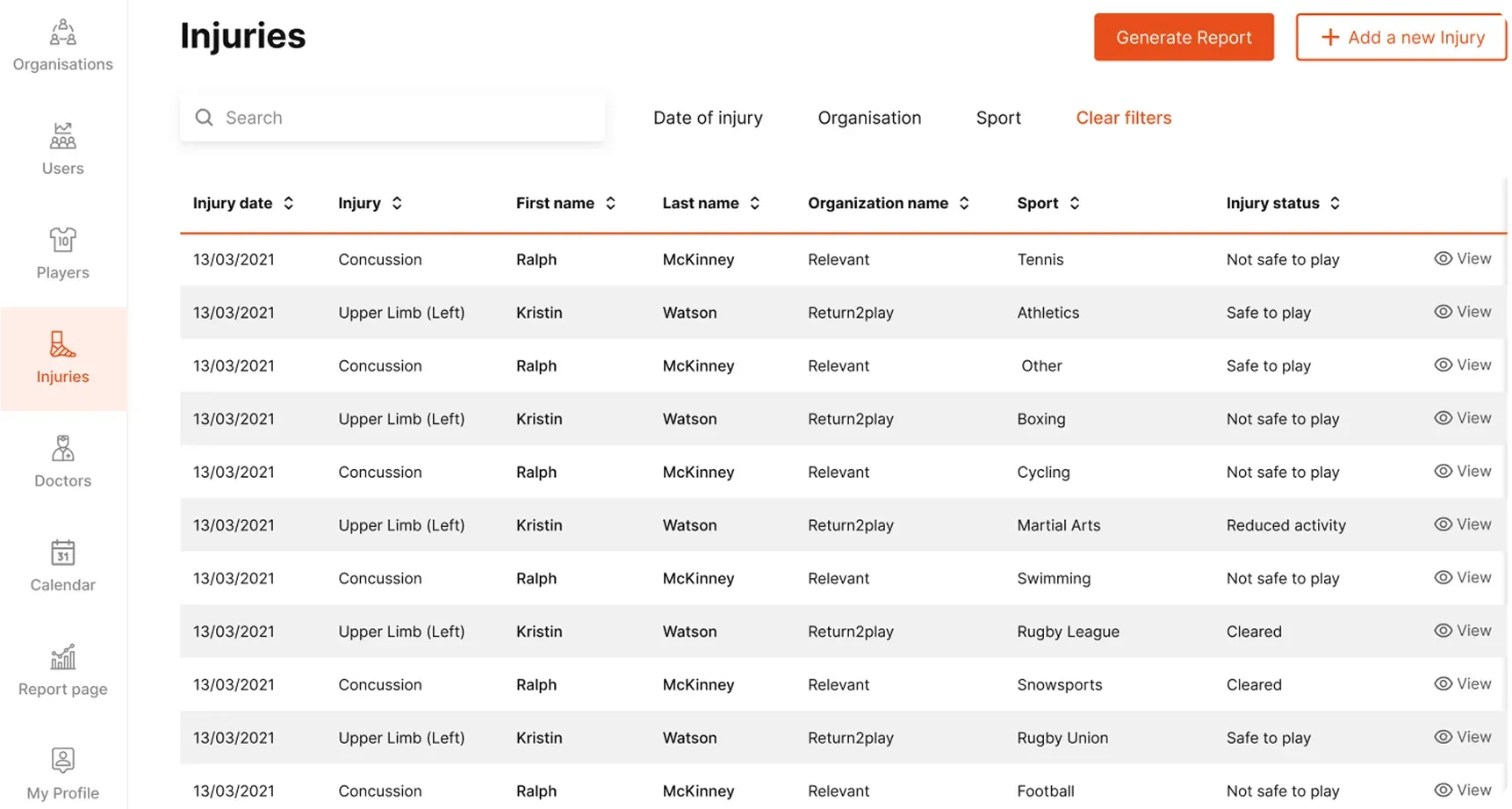This screenshot has width=1512, height=809.
Task: Focus the Search input field
Action: (x=404, y=118)
